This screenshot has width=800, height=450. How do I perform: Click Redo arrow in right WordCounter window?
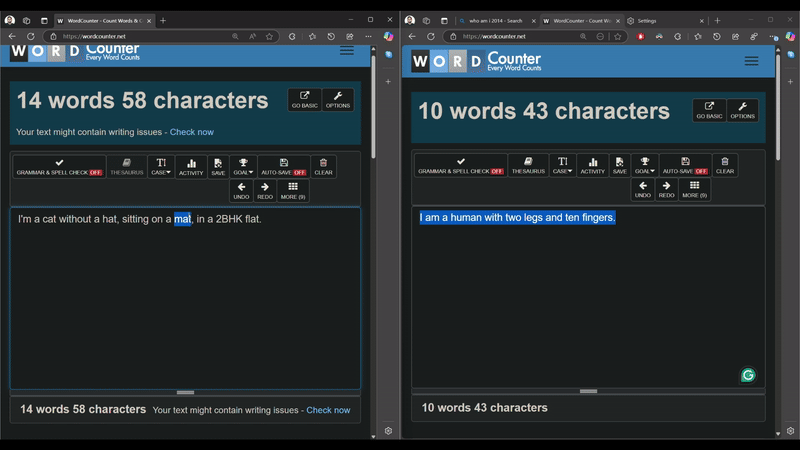click(667, 189)
